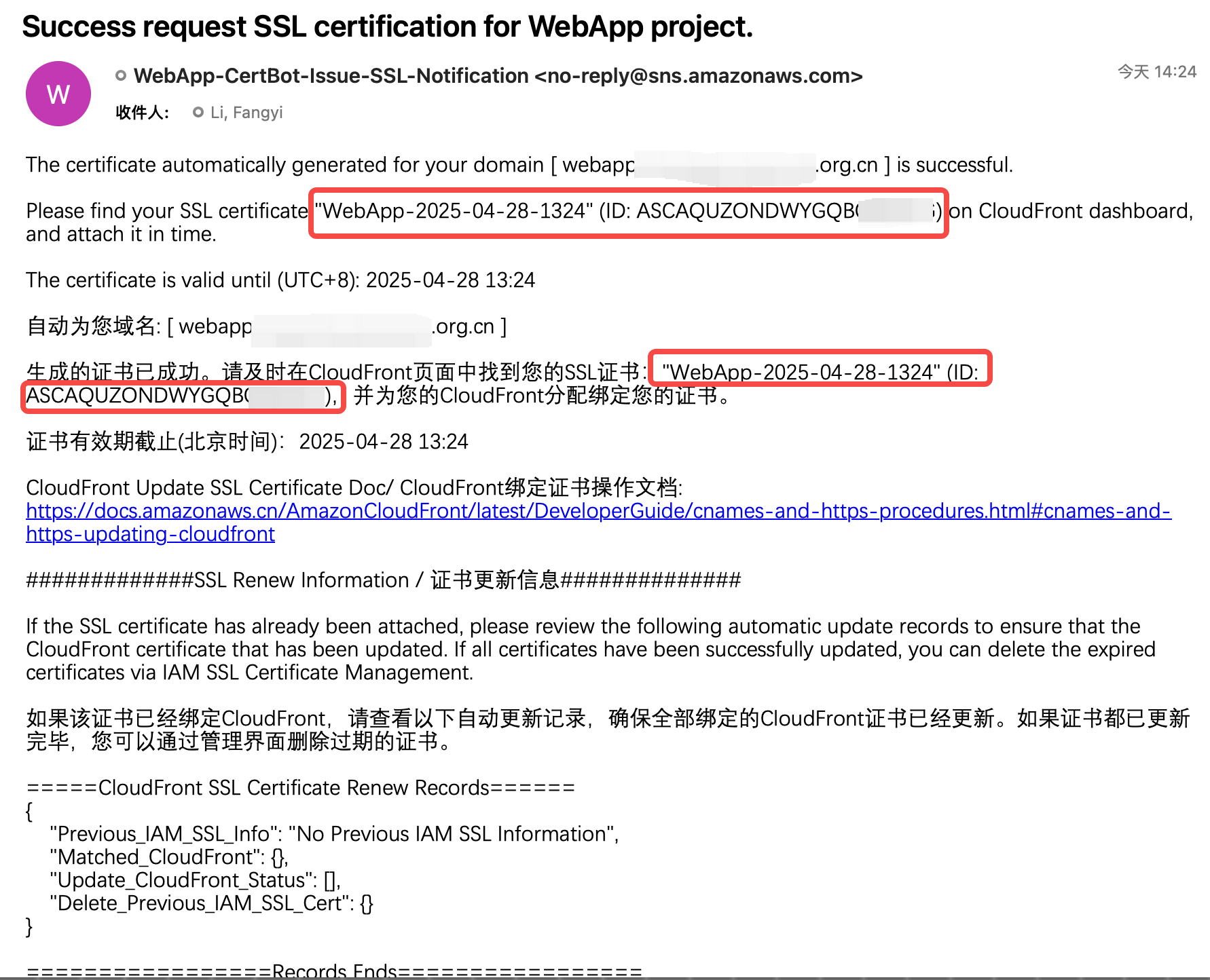Click the 'Records Ends' line

(x=334, y=971)
